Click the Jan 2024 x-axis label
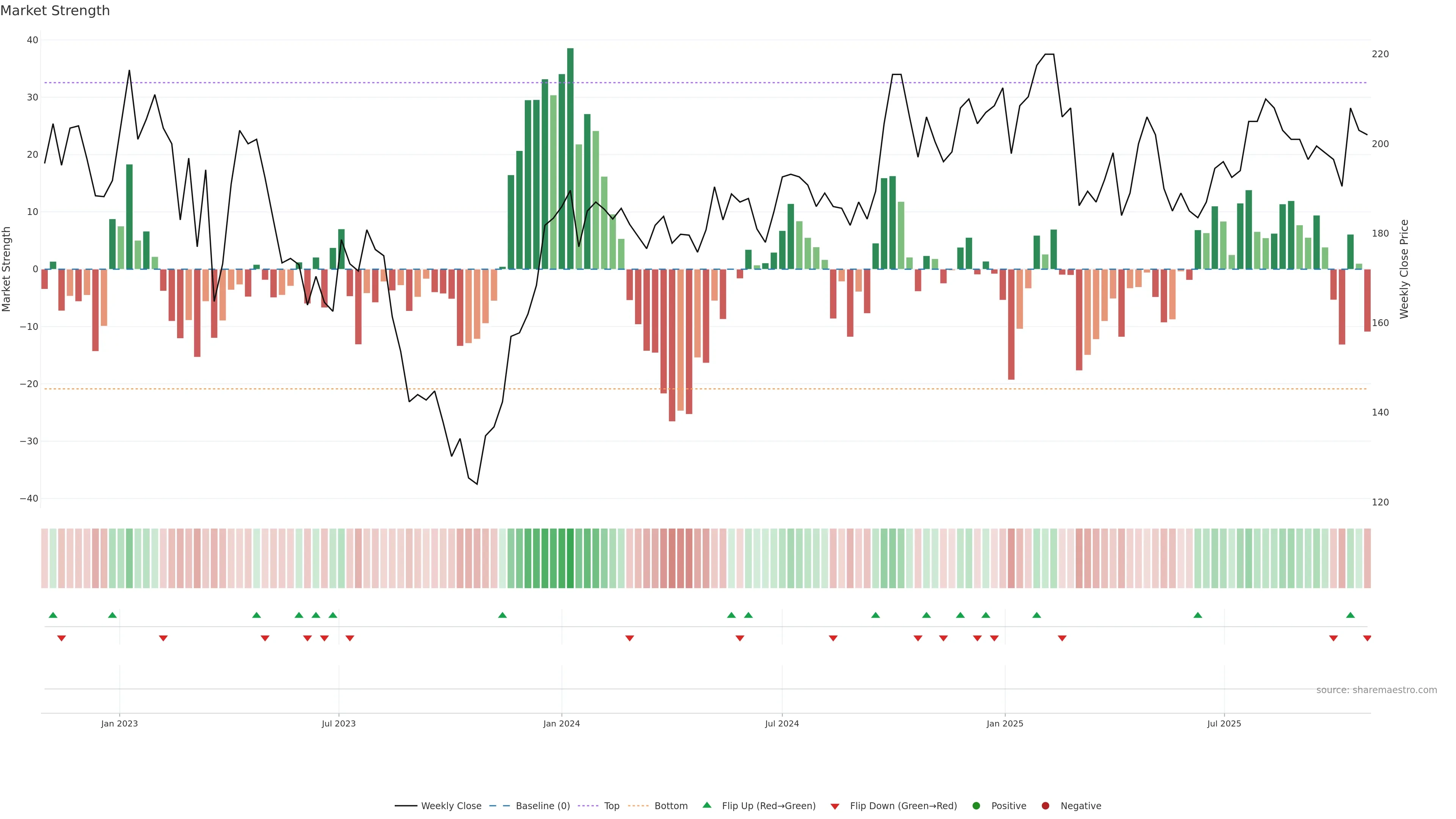1456x819 pixels. point(561,723)
